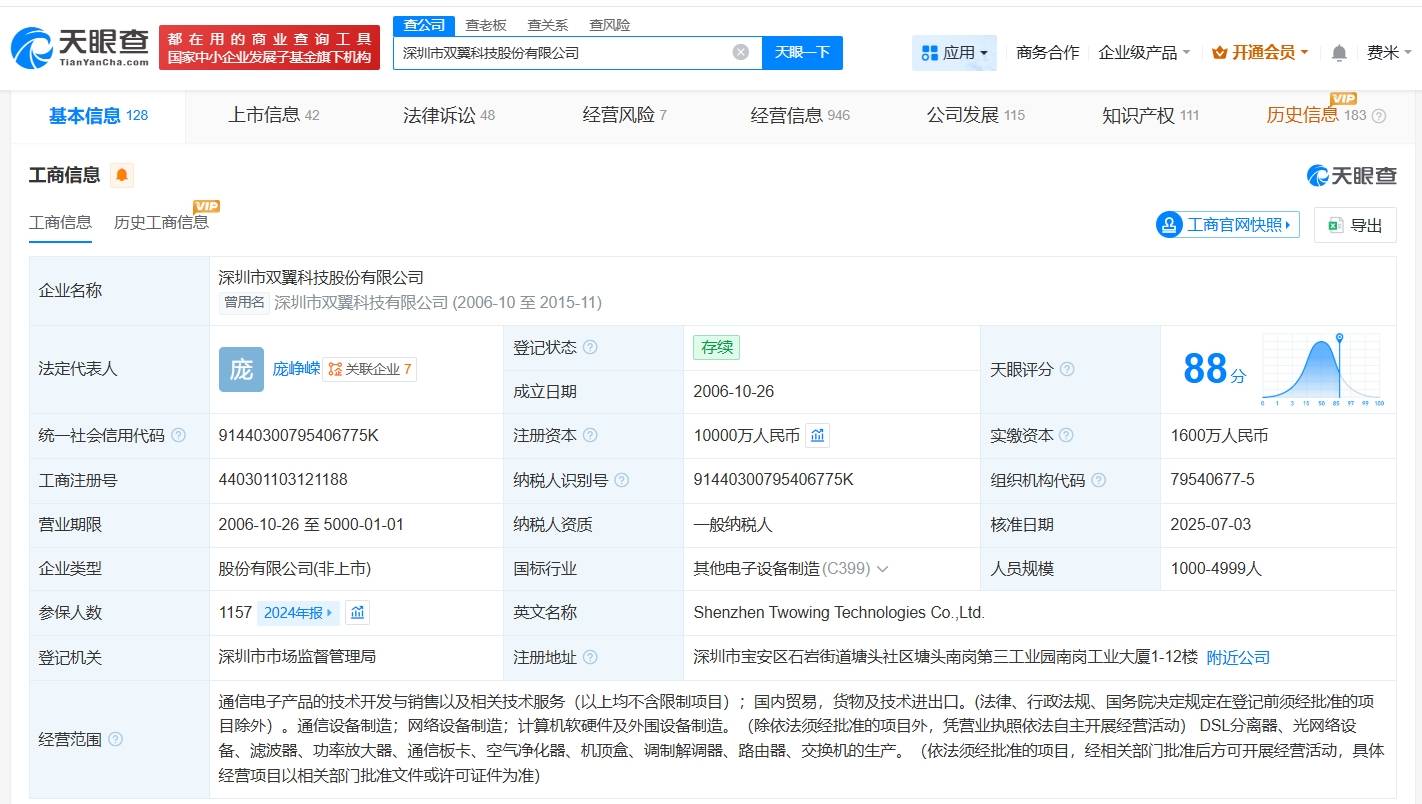The width and height of the screenshot is (1422, 804).
Task: Expand the 其他电子设备制造(C399) industry chevron
Action: 882,568
